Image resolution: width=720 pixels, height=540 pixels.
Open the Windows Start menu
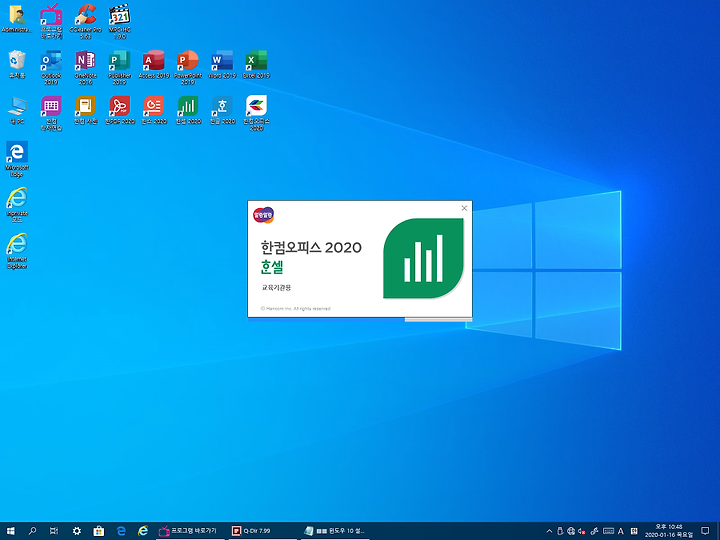coord(11,531)
